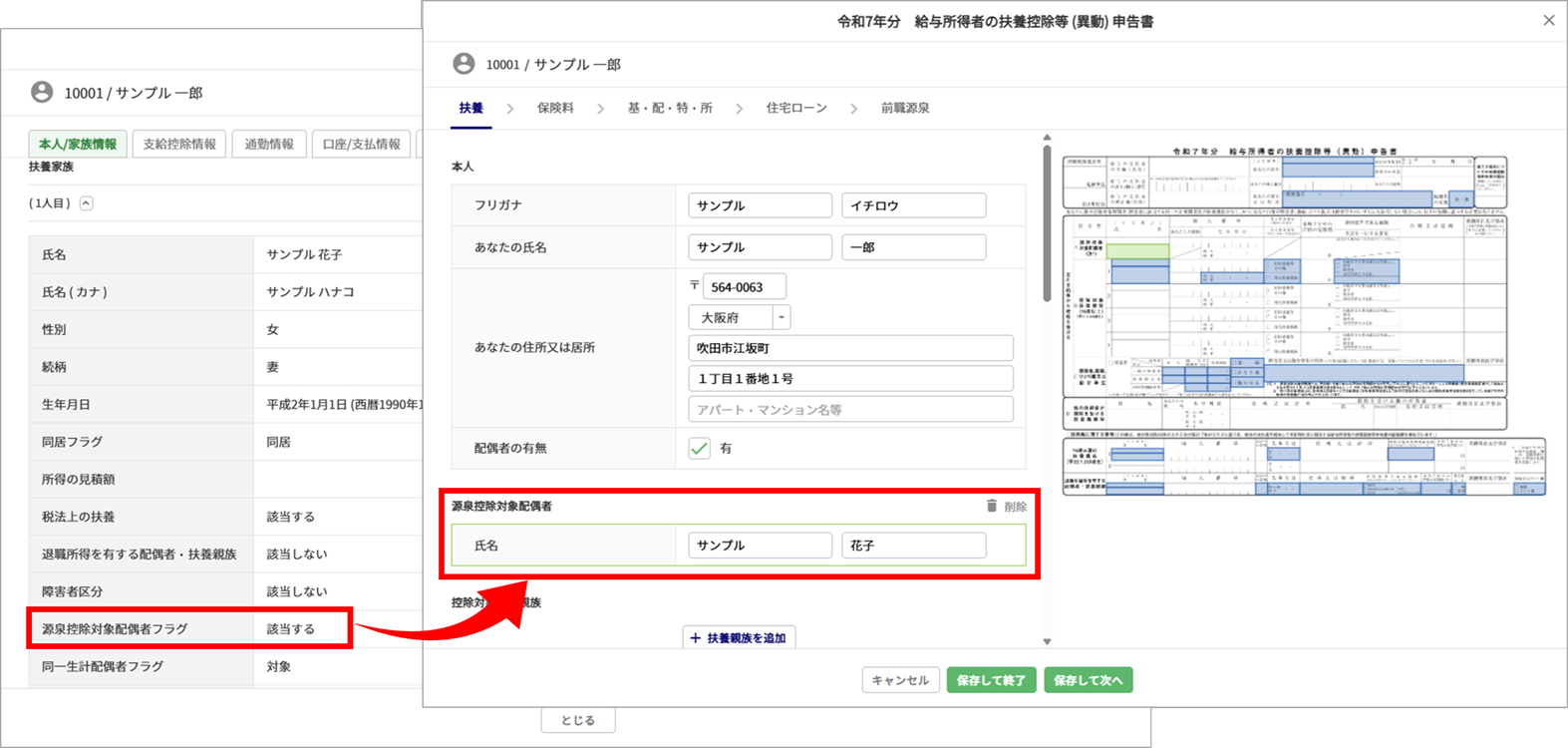1568x748 pixels.
Task: Switch to the 保険料 step tab
Action: point(555,108)
